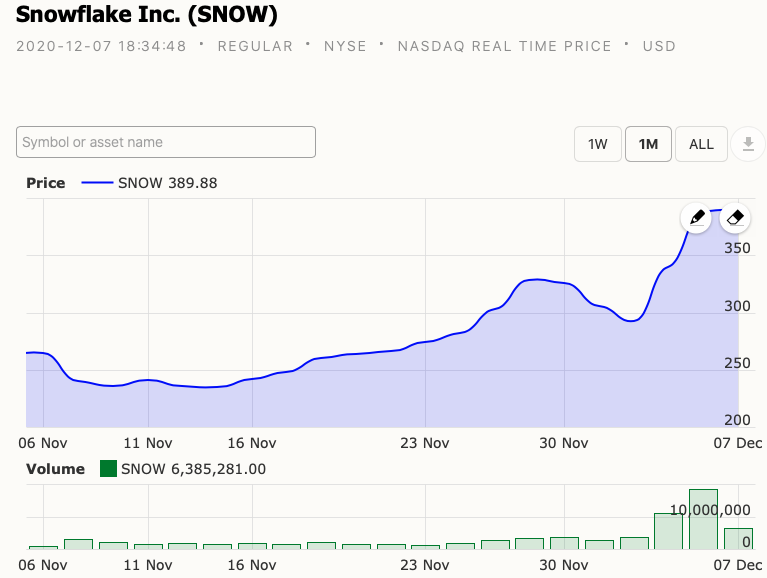Click the first volume bar at 06 Nov

coord(43,546)
